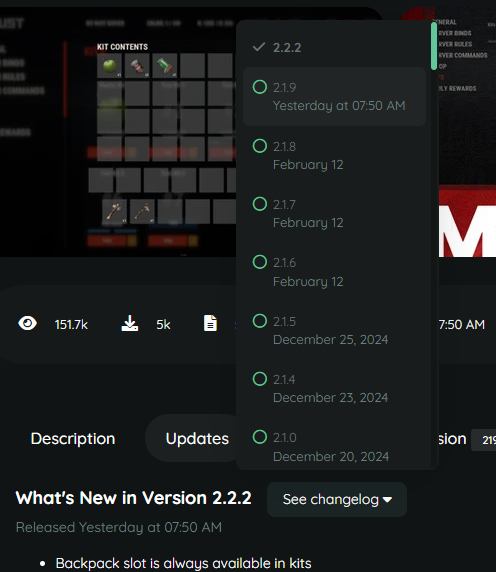This screenshot has width=496, height=572.
Task: Click the document file icon
Action: 210,323
